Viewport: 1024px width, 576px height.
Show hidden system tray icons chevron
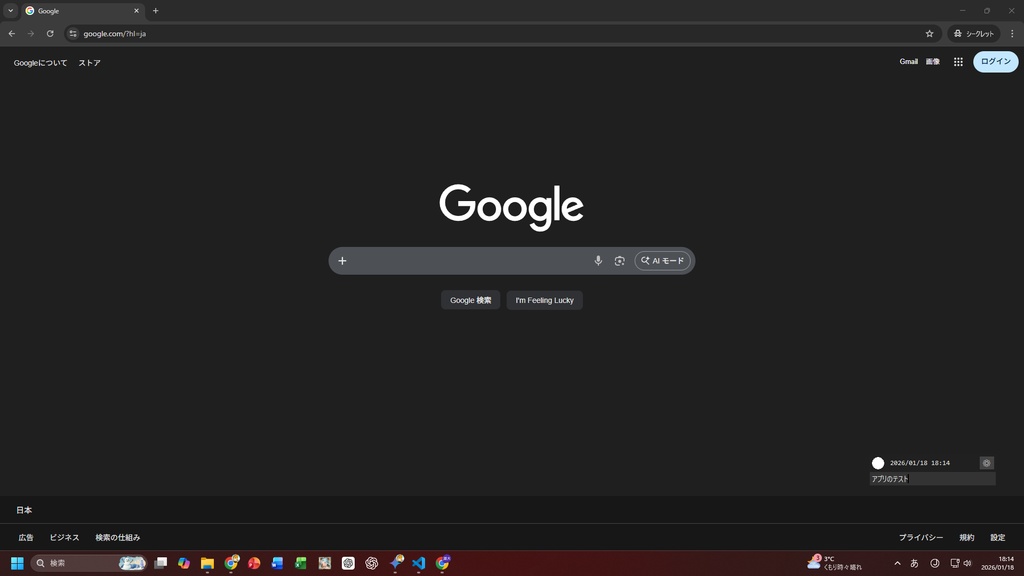[897, 563]
